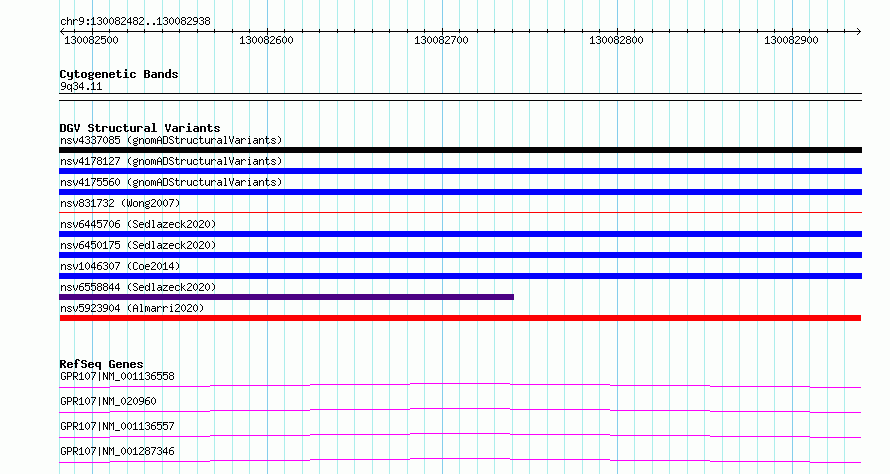The height and width of the screenshot is (474, 890).
Task: Open the RefSeq Genes track title
Action: pos(101,364)
